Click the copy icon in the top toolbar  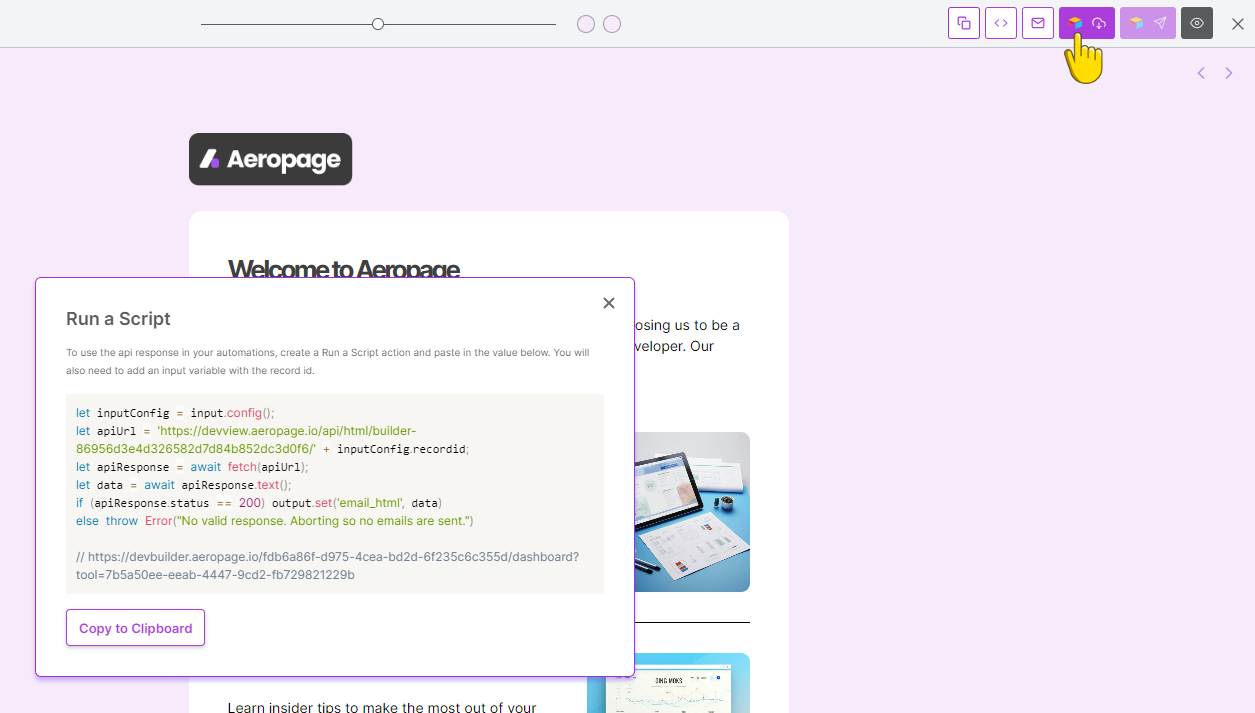(964, 23)
